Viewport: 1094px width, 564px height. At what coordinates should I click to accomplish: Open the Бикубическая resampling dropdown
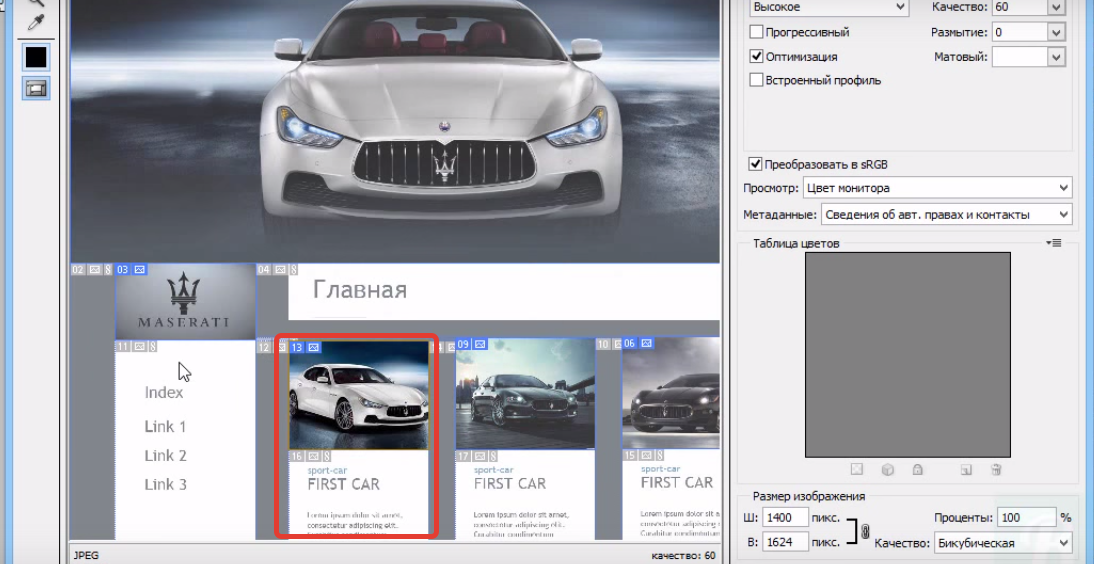(1002, 543)
